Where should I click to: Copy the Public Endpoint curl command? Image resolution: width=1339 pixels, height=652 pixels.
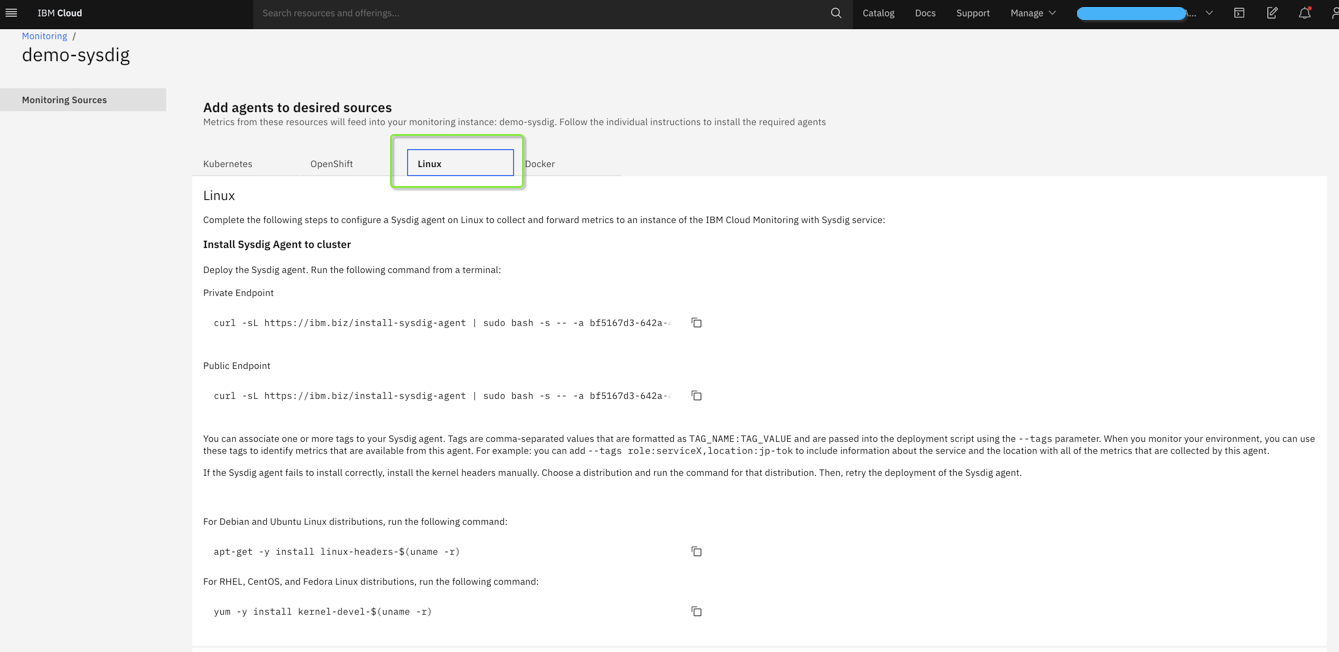coord(697,396)
